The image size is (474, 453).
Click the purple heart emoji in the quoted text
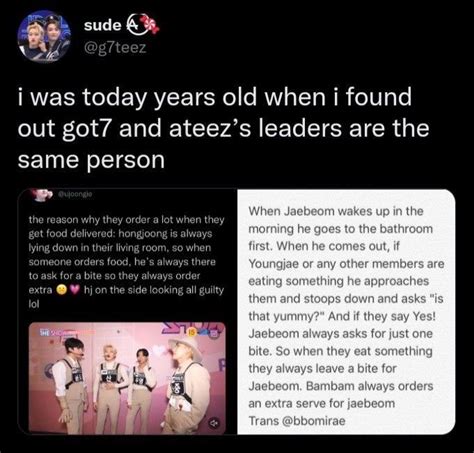pos(75,290)
